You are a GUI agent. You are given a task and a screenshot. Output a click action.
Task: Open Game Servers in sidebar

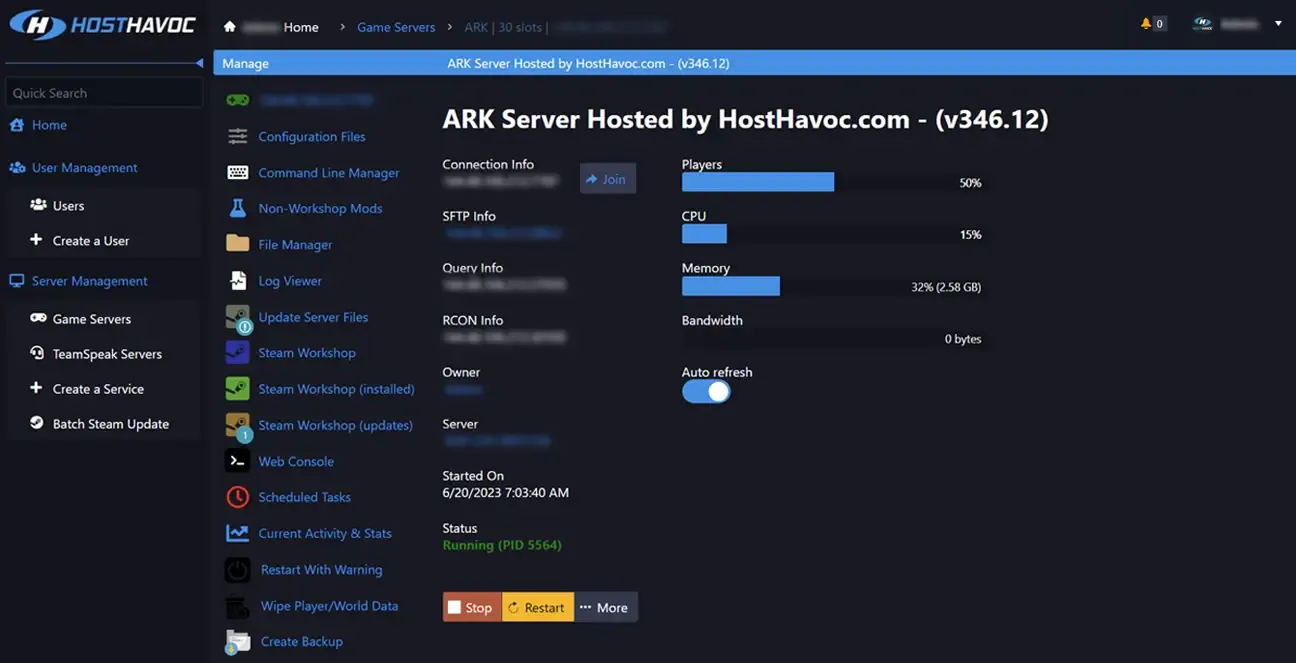tap(91, 319)
